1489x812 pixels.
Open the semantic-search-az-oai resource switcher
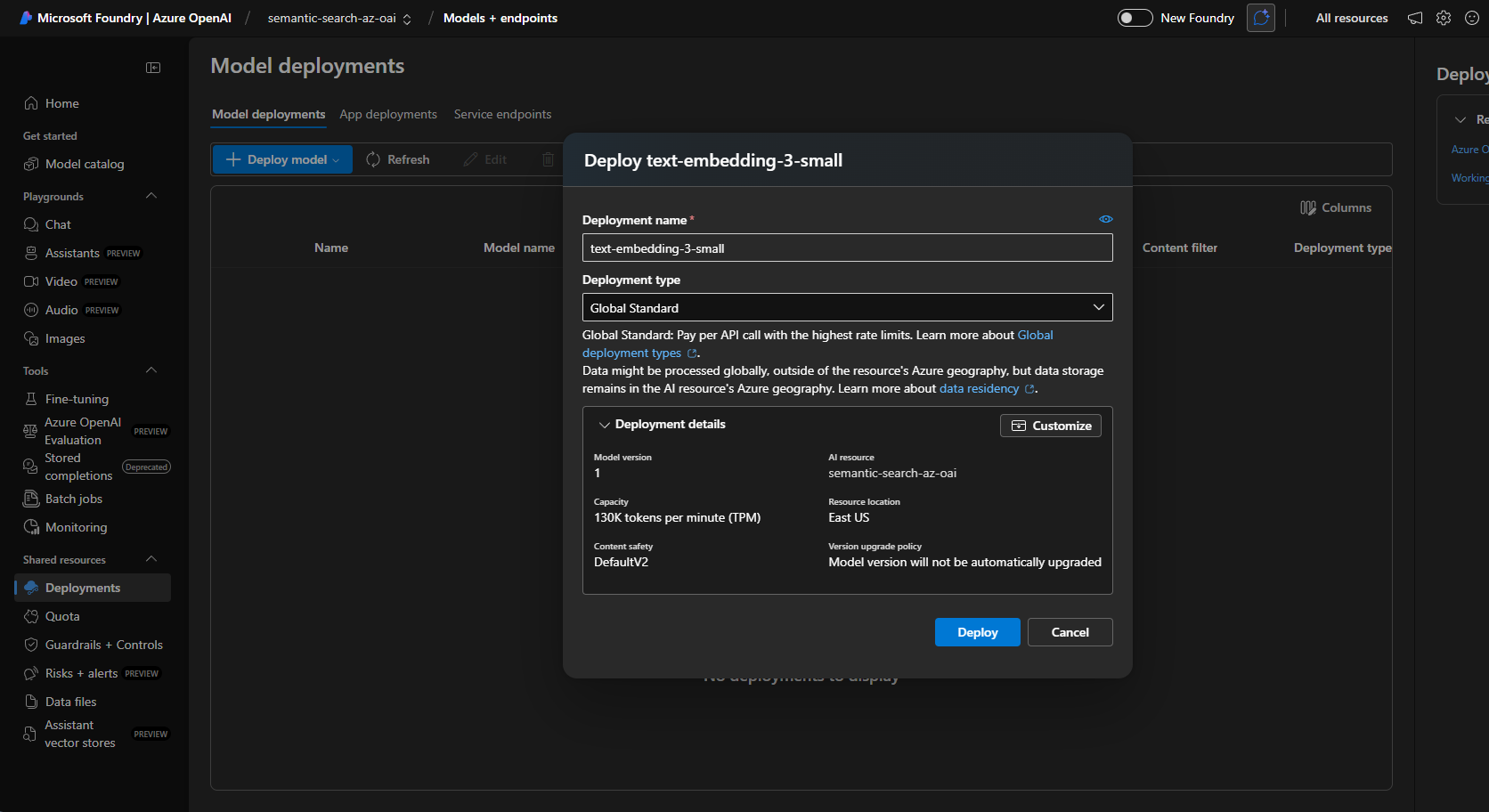click(339, 18)
